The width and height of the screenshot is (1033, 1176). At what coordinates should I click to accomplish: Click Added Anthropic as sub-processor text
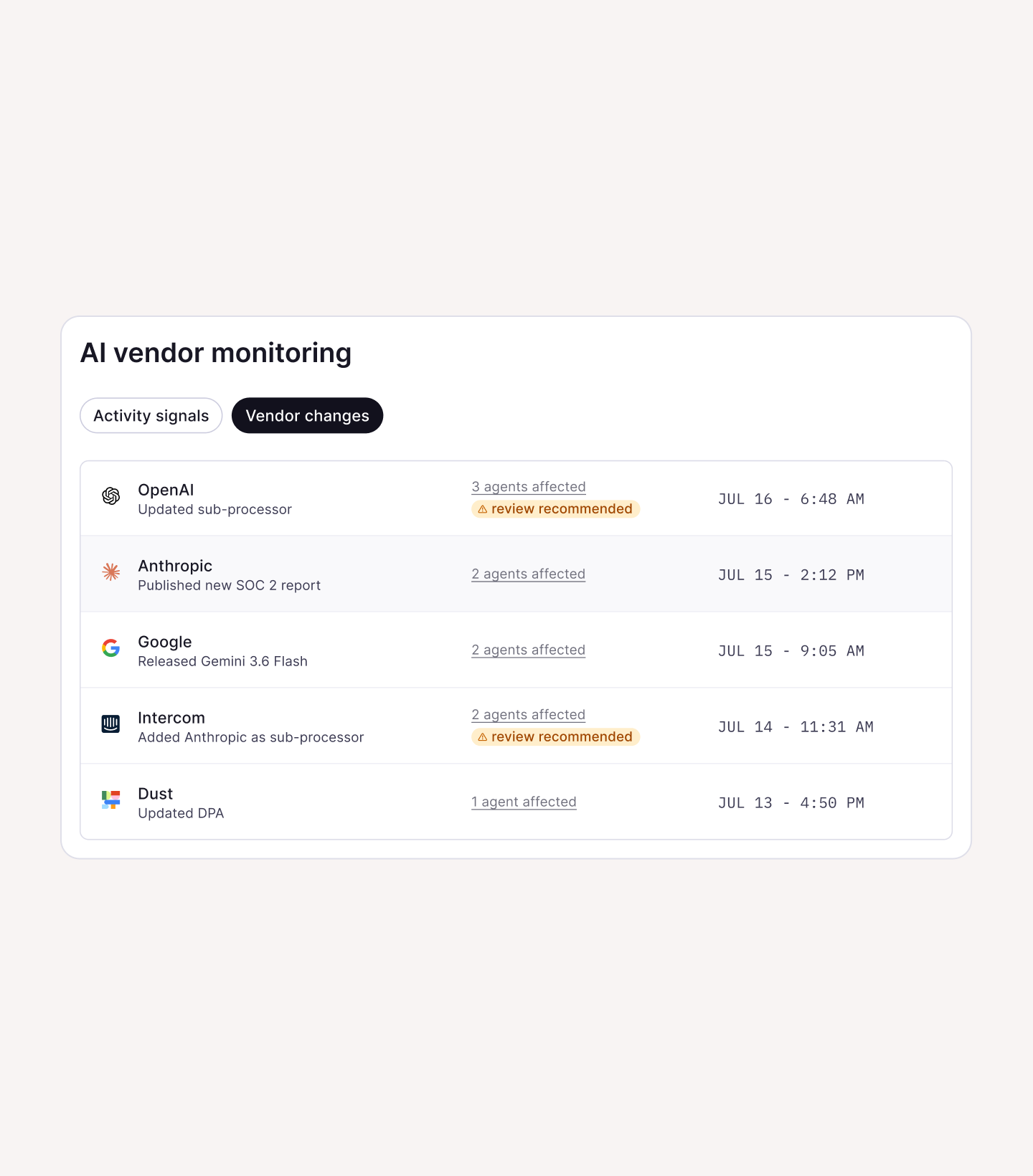[251, 738]
